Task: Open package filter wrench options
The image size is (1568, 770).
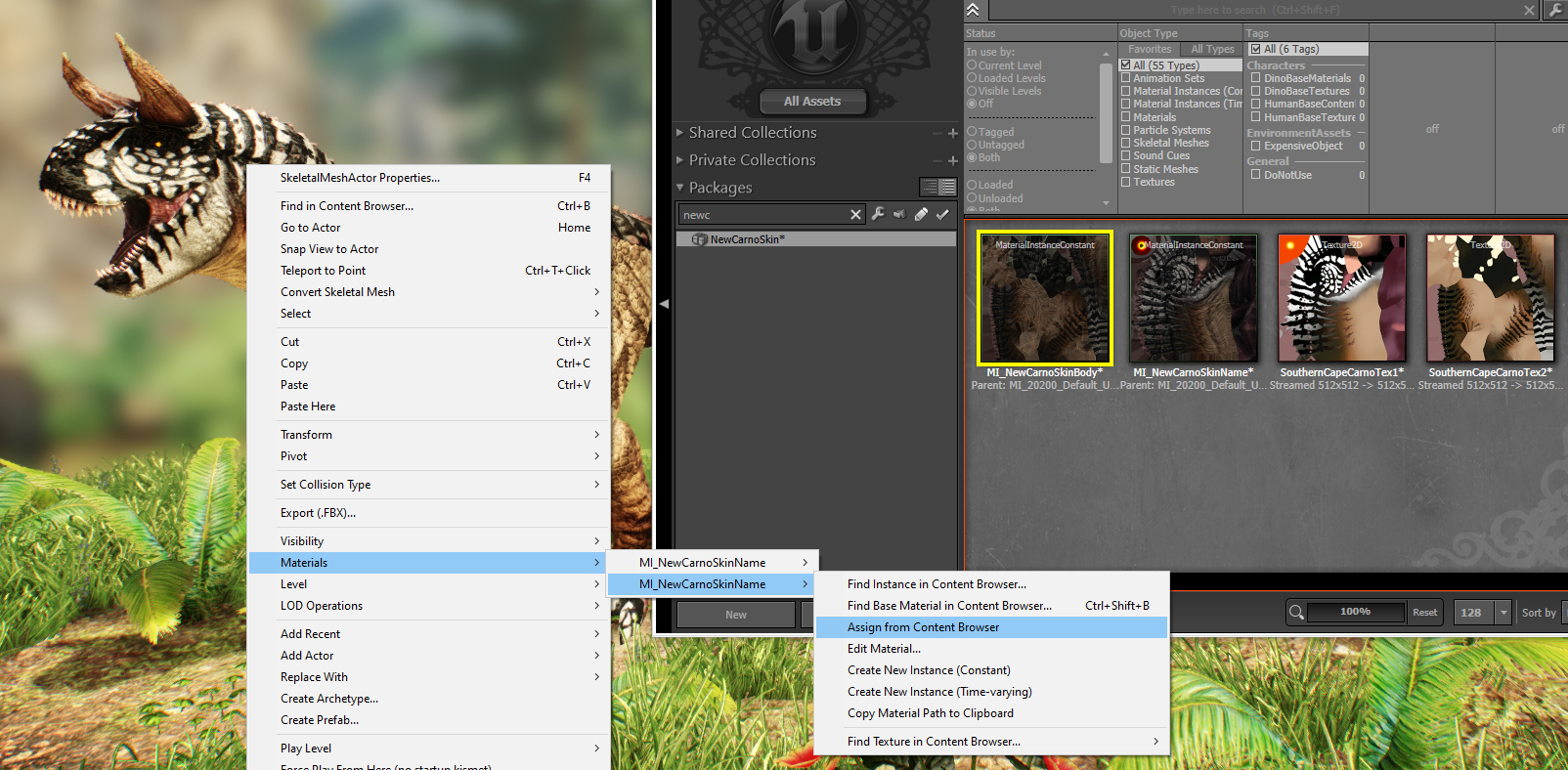Action: [878, 214]
